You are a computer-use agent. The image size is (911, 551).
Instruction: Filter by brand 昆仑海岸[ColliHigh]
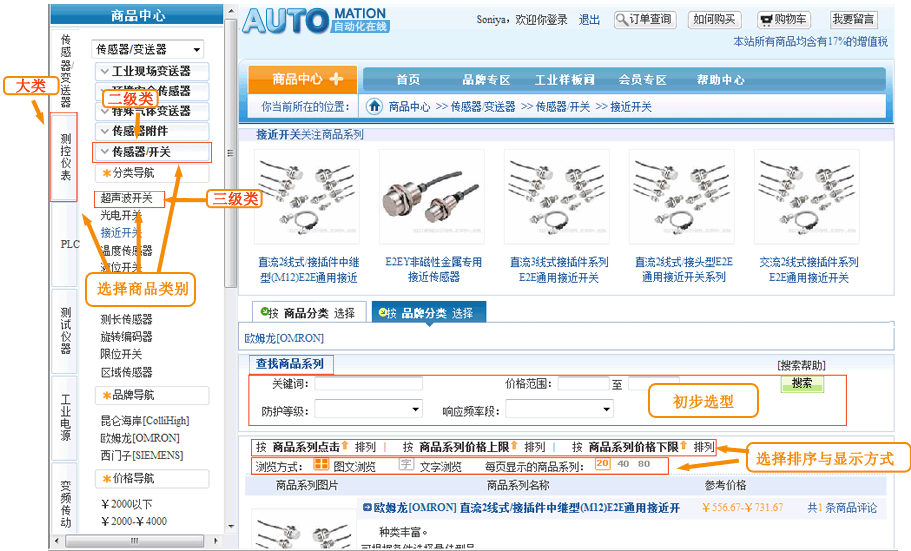point(145,420)
